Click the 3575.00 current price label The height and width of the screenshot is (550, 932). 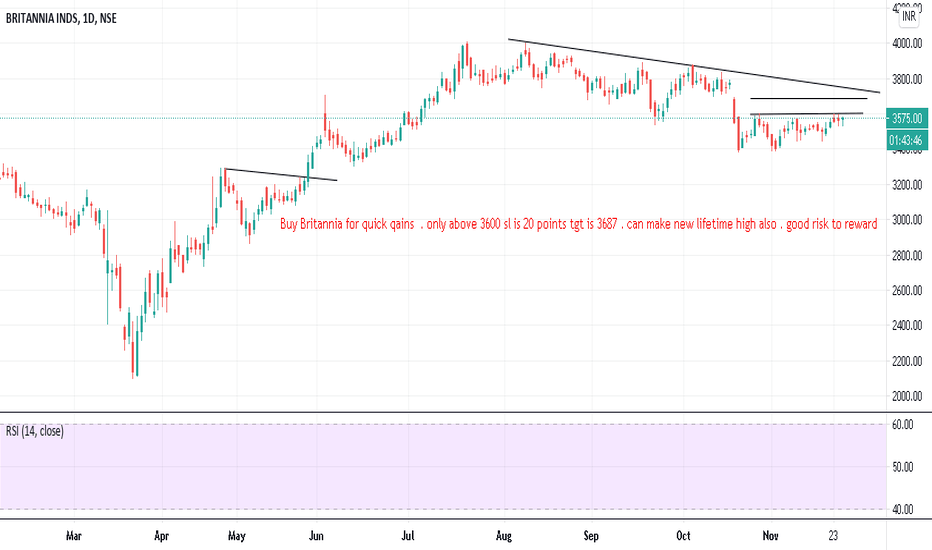[906, 118]
